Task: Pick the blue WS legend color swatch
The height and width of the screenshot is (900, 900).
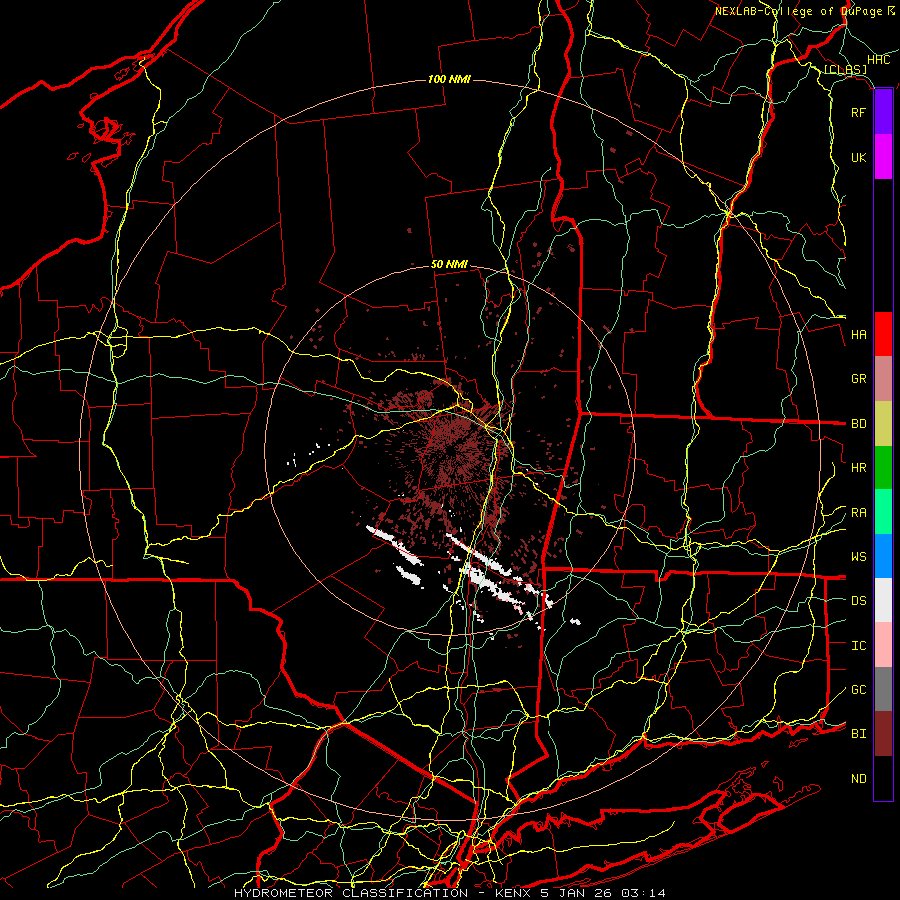Action: point(883,556)
